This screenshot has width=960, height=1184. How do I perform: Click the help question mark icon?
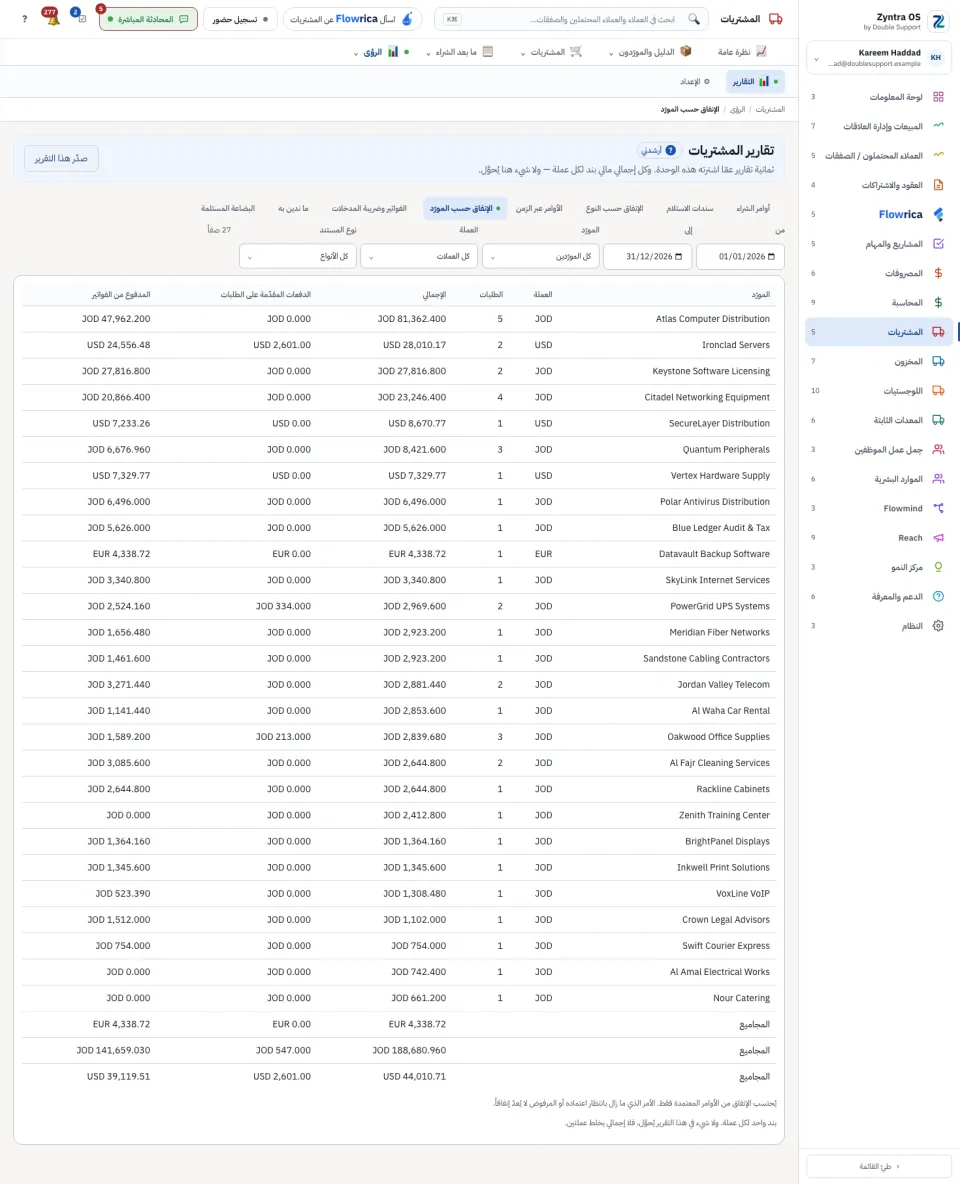coord(24,19)
